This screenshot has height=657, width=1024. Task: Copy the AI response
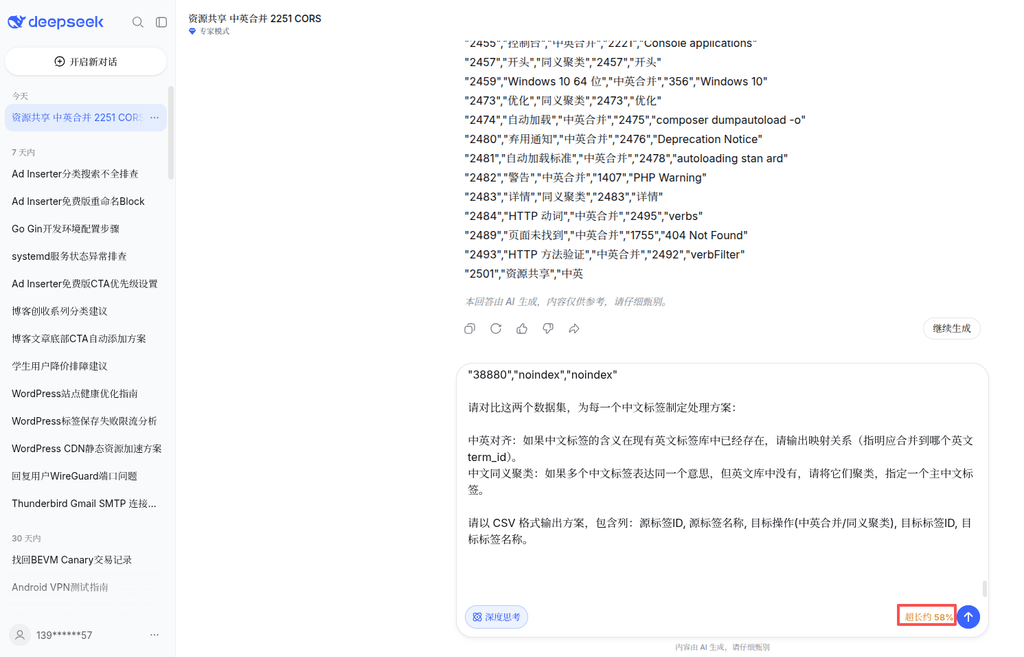click(470, 328)
